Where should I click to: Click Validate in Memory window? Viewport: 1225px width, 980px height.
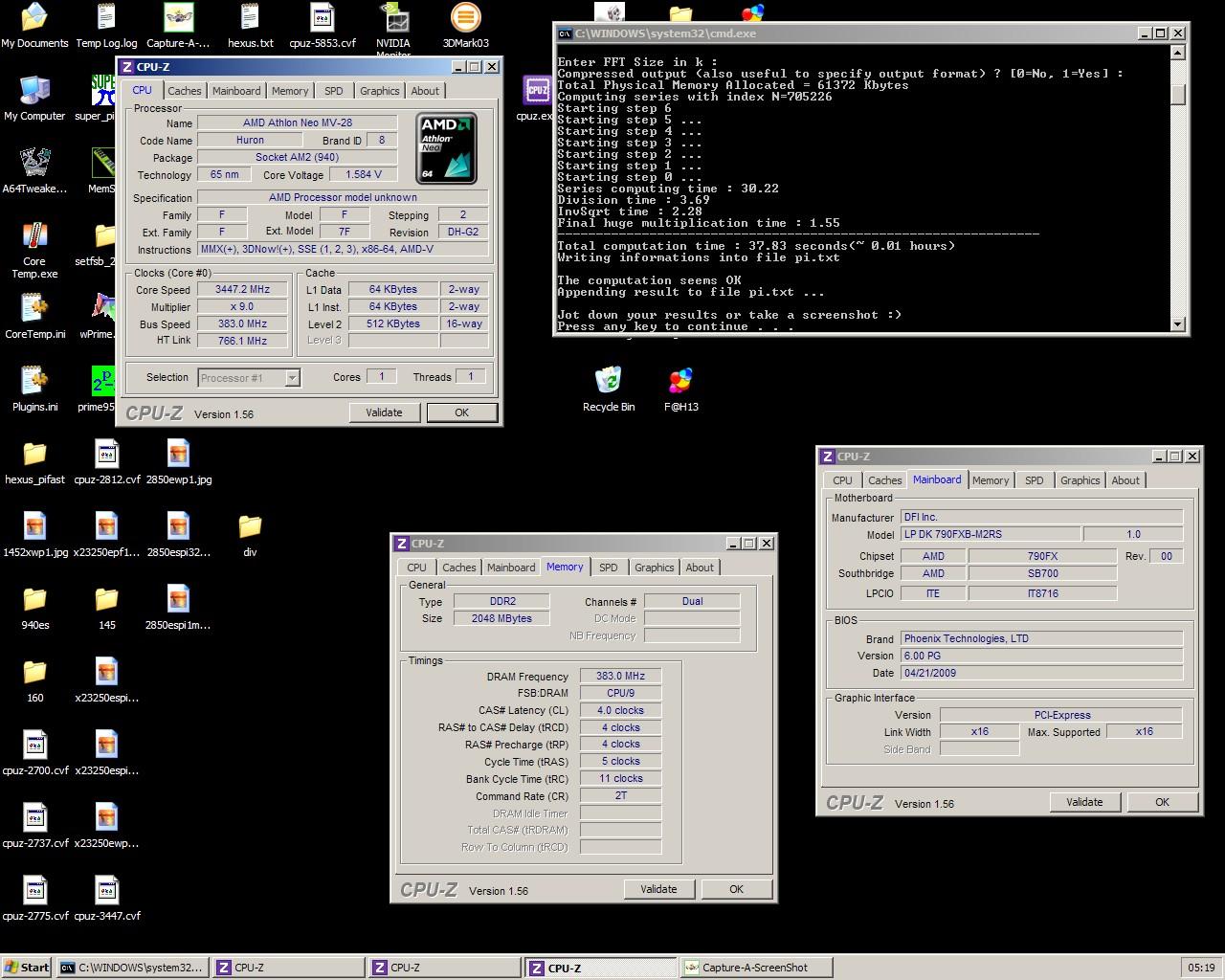(x=658, y=889)
